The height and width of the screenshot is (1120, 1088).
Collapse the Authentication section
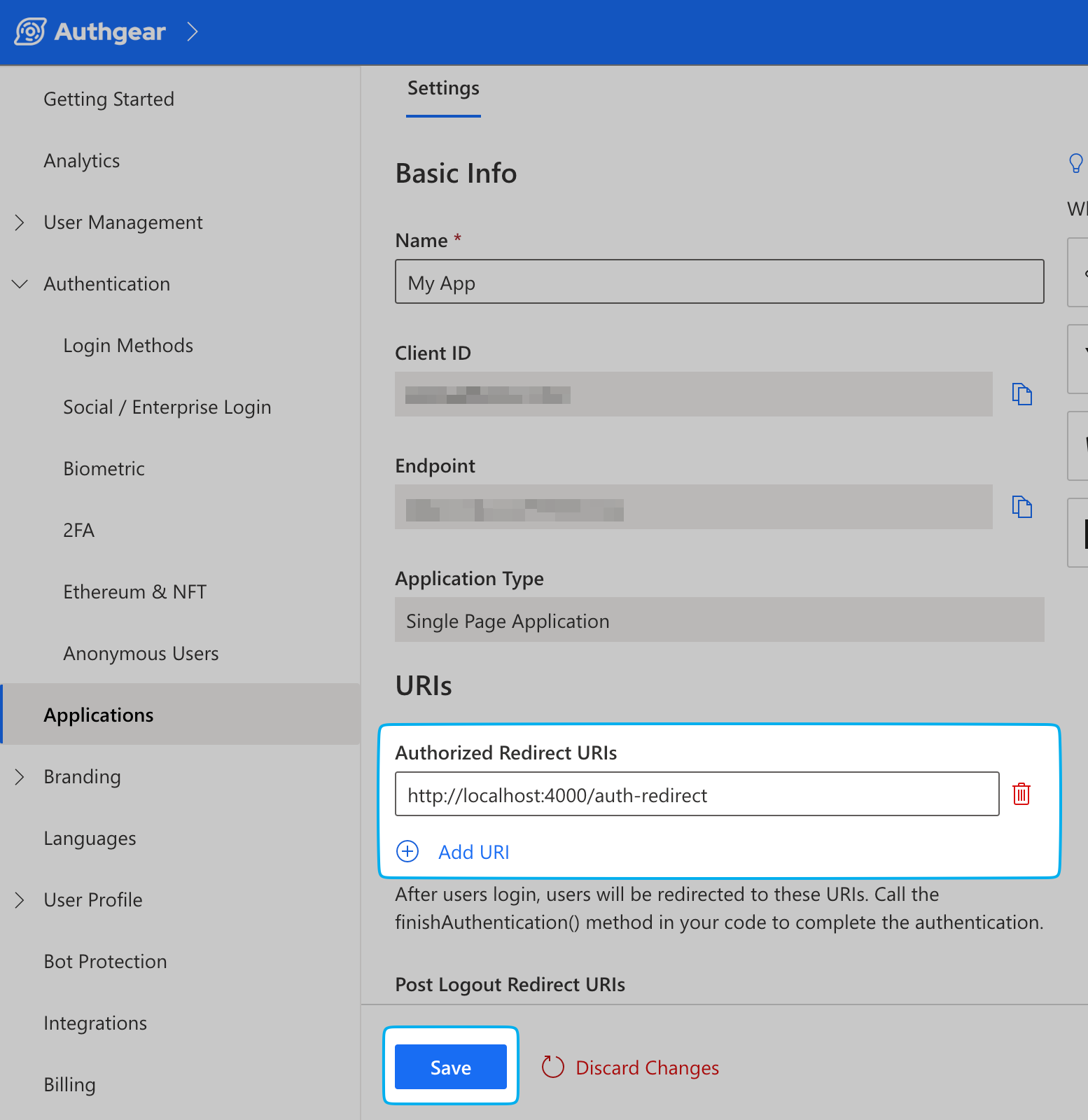(20, 284)
